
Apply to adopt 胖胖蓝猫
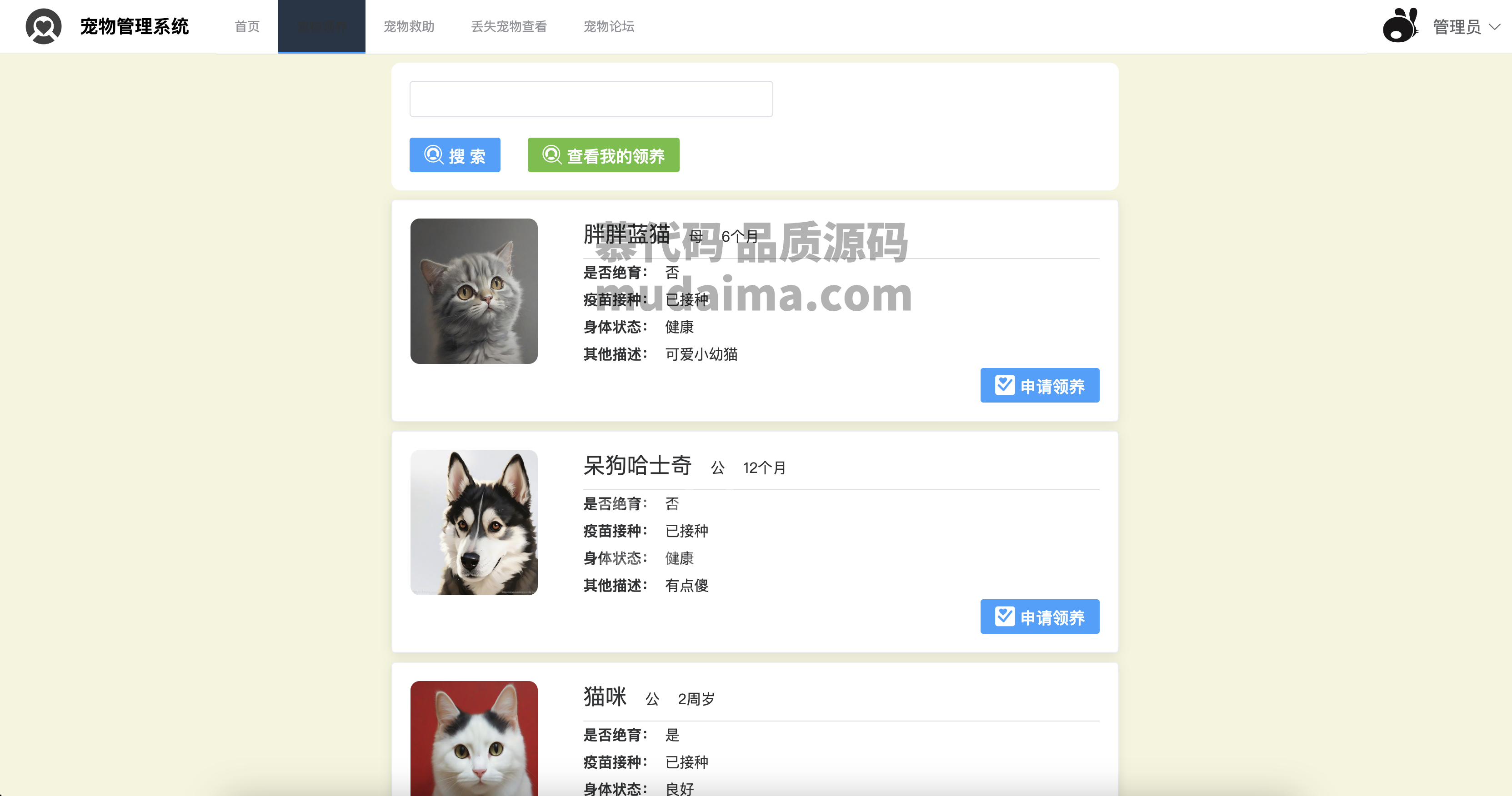point(1040,385)
